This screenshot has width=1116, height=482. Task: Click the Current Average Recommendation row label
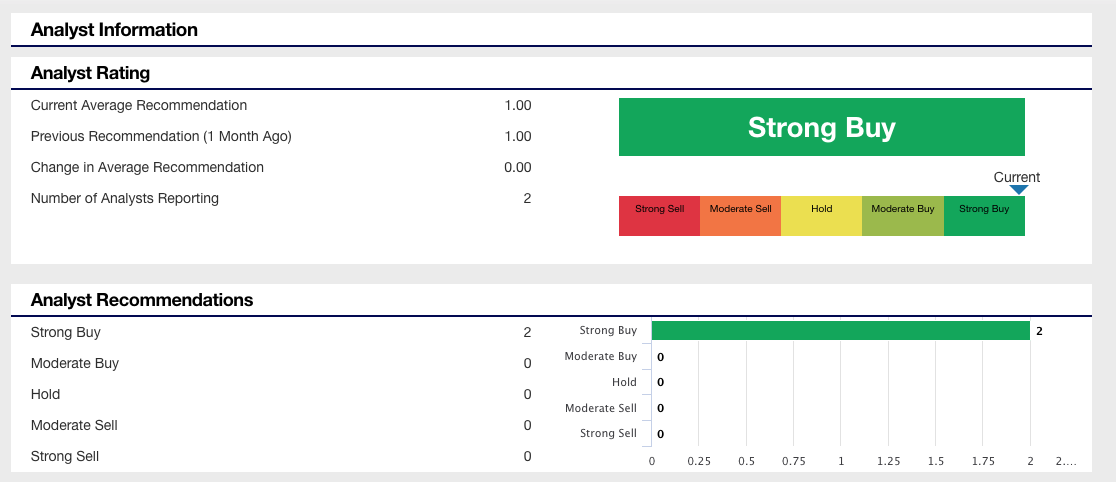(139, 105)
